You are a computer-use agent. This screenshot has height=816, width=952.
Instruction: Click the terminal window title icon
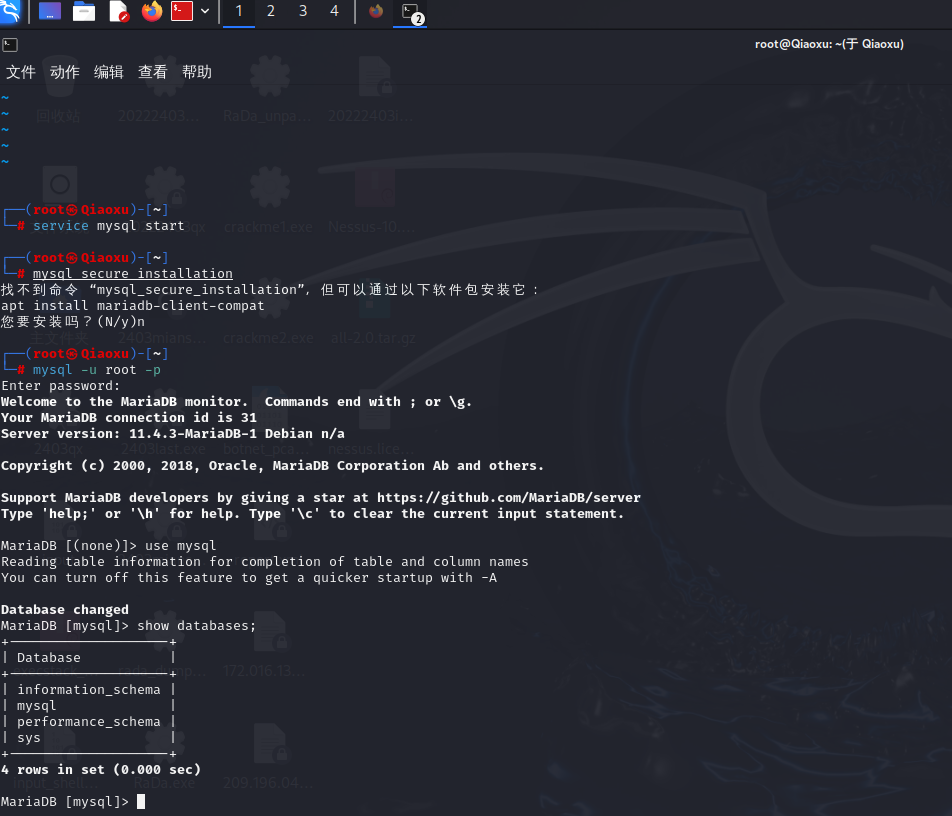tap(9, 44)
